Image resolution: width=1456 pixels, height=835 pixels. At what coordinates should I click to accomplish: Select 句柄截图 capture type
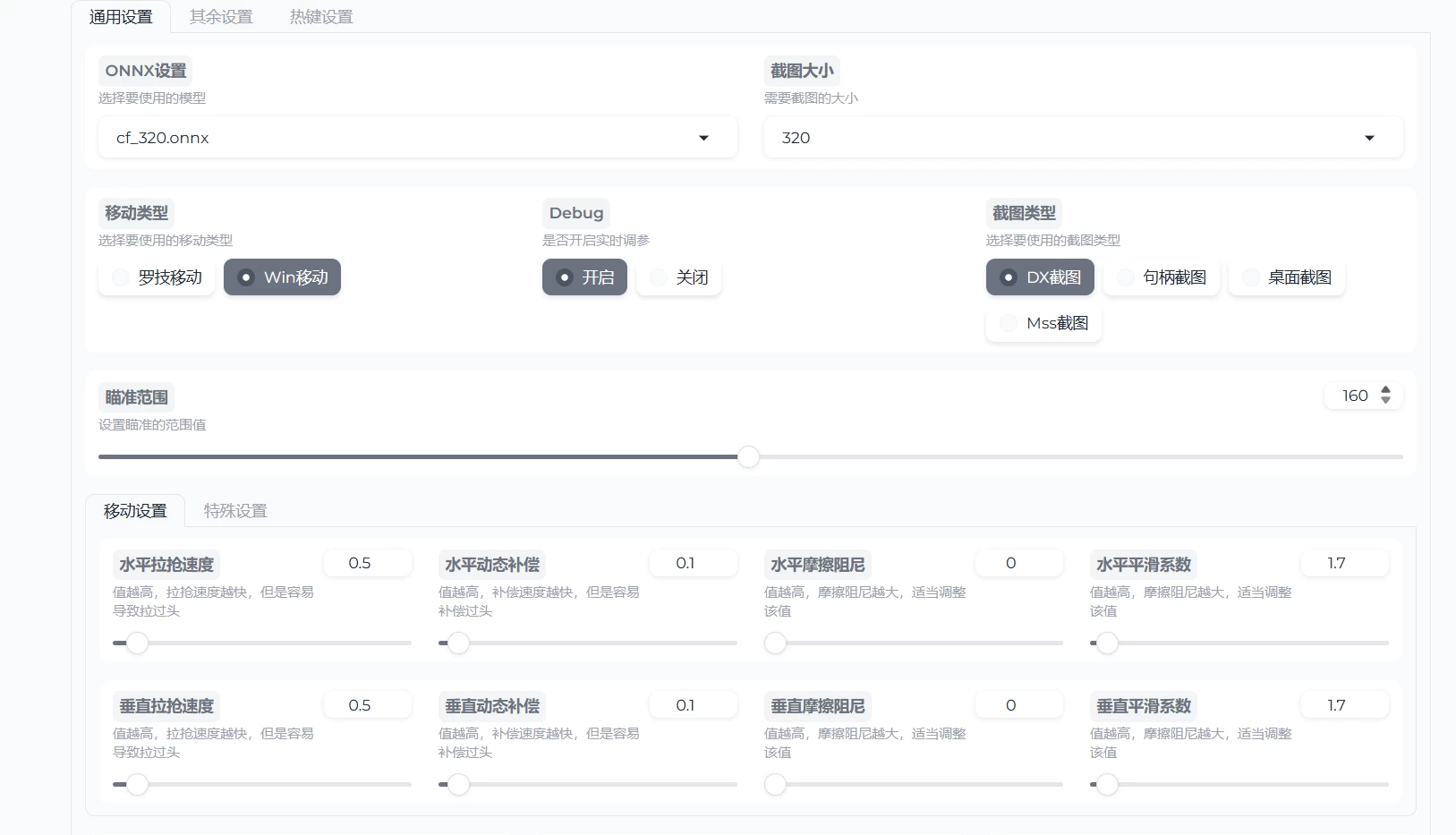[1162, 277]
